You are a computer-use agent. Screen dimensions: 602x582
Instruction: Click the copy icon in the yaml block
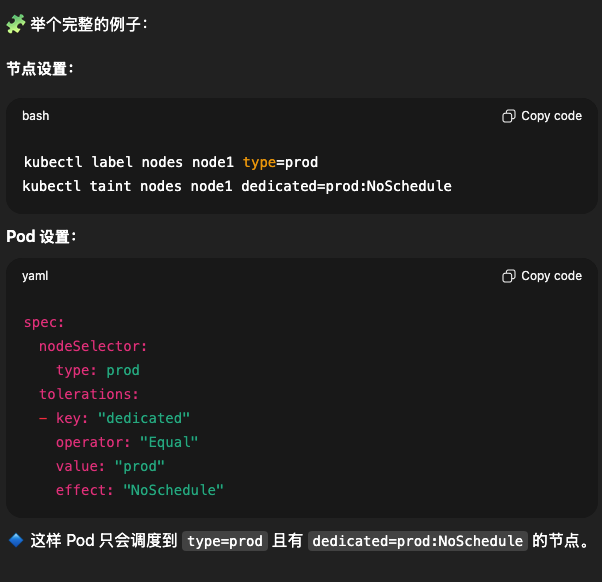(509, 276)
